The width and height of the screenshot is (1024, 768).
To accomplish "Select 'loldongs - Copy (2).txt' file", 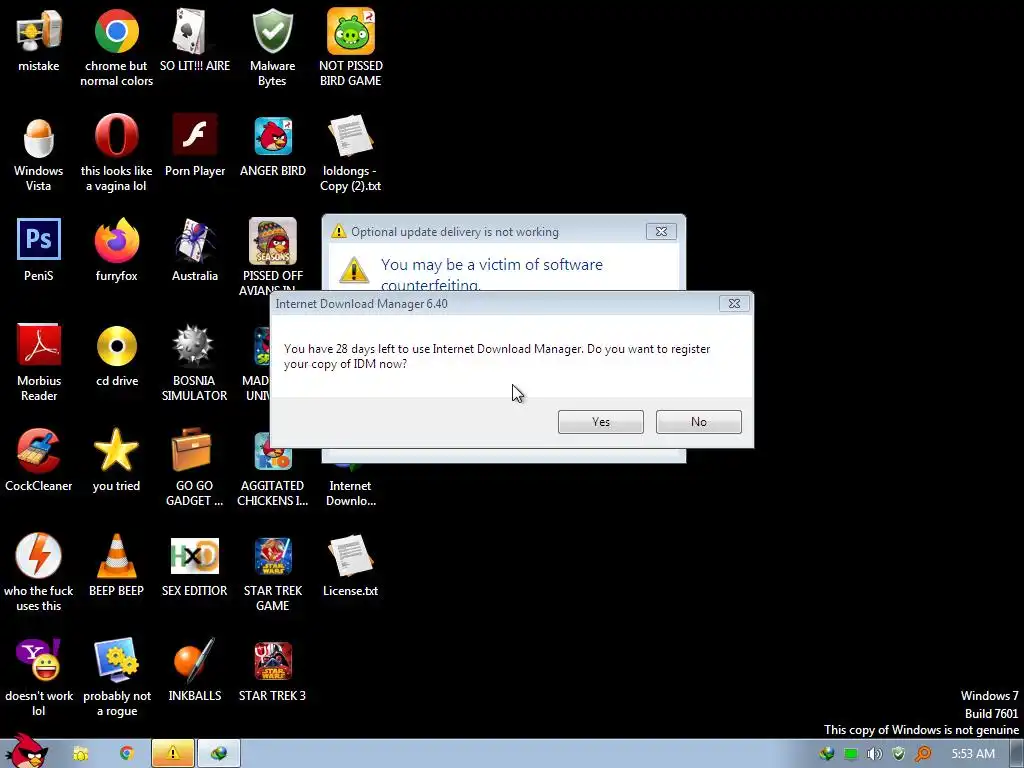I will [351, 153].
